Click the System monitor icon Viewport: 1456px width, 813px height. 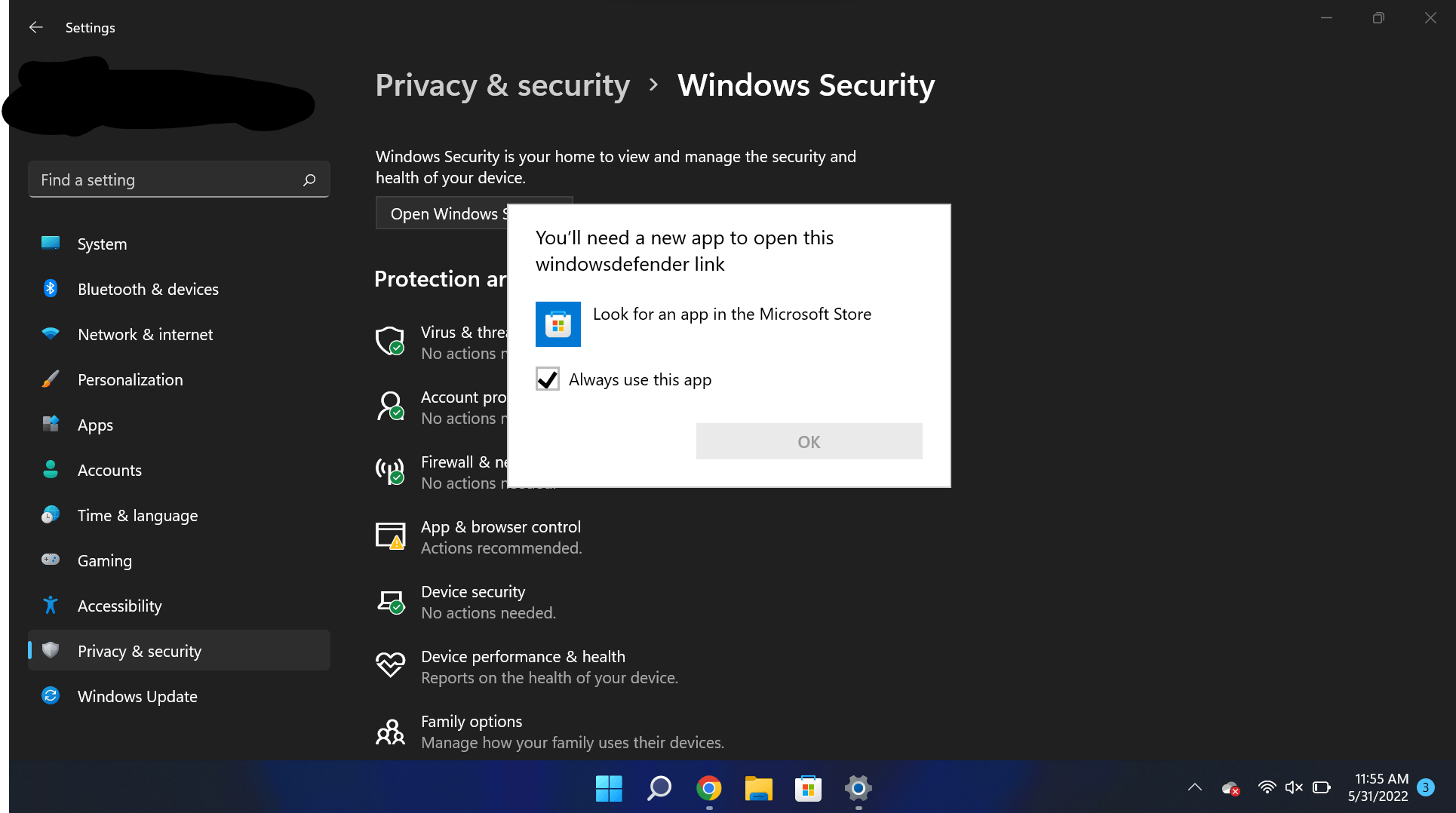[51, 243]
